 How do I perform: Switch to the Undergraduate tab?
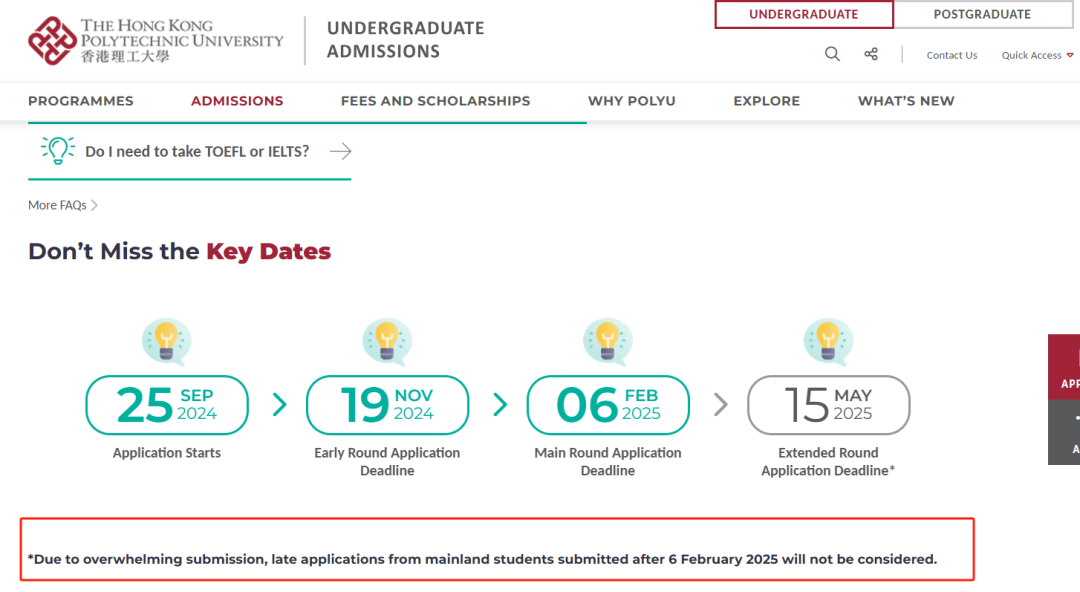pyautogui.click(x=803, y=14)
